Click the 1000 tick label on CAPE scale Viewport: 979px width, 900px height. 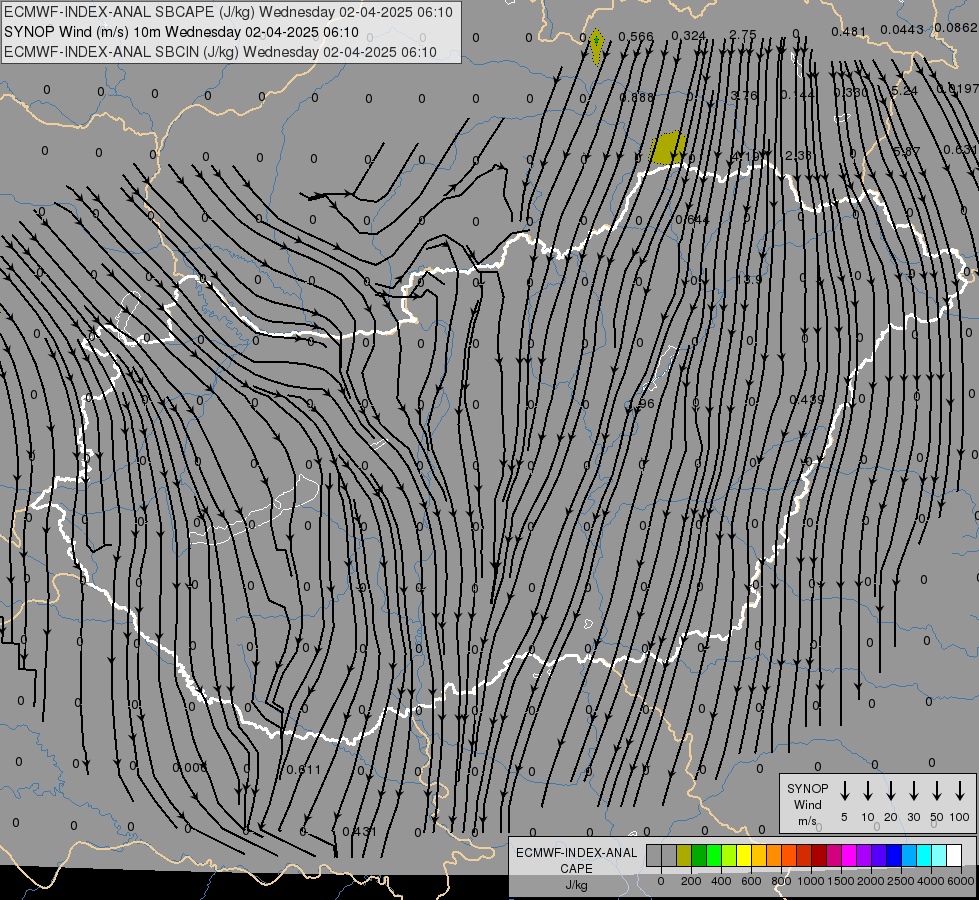pyautogui.click(x=810, y=881)
